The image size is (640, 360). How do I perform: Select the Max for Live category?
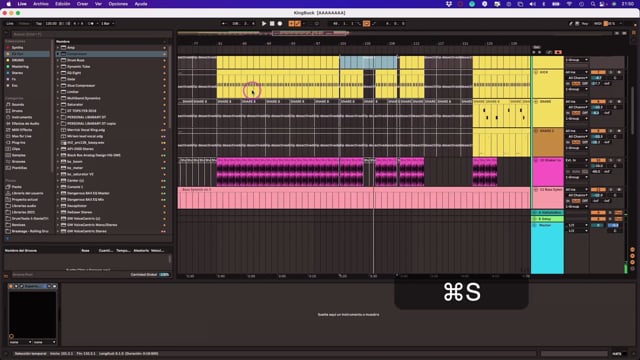coord(21,136)
